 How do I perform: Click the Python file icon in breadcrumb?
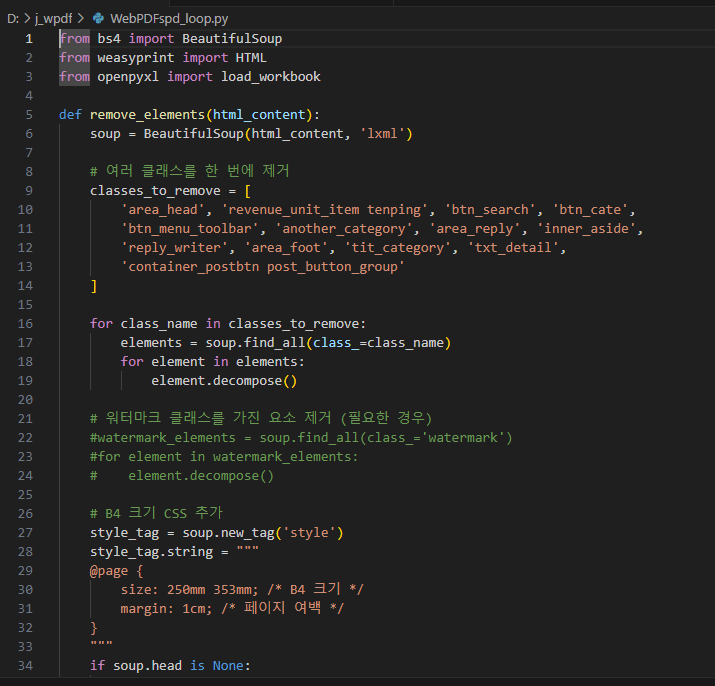pos(98,18)
